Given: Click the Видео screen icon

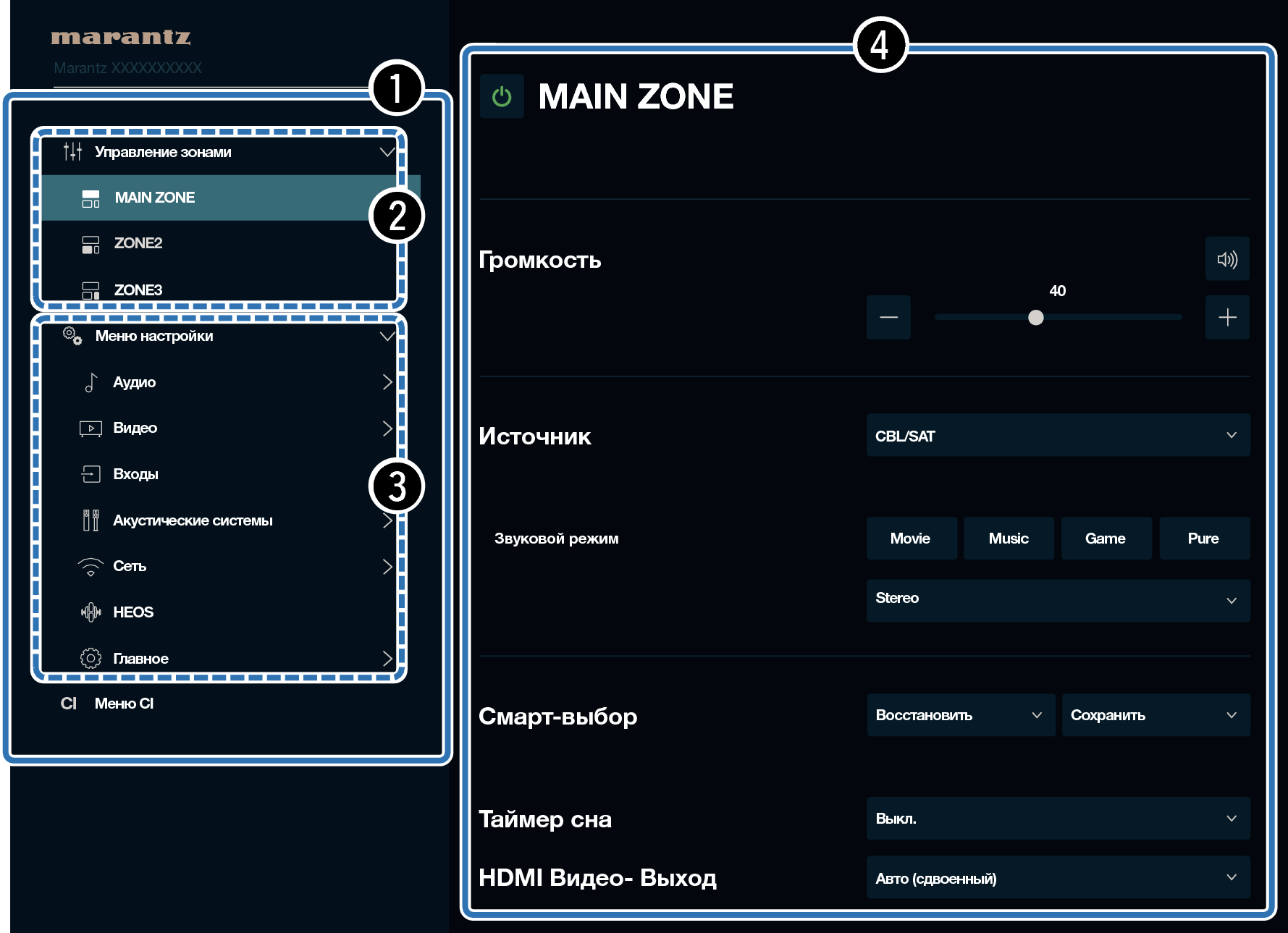Looking at the screenshot, I should [91, 428].
